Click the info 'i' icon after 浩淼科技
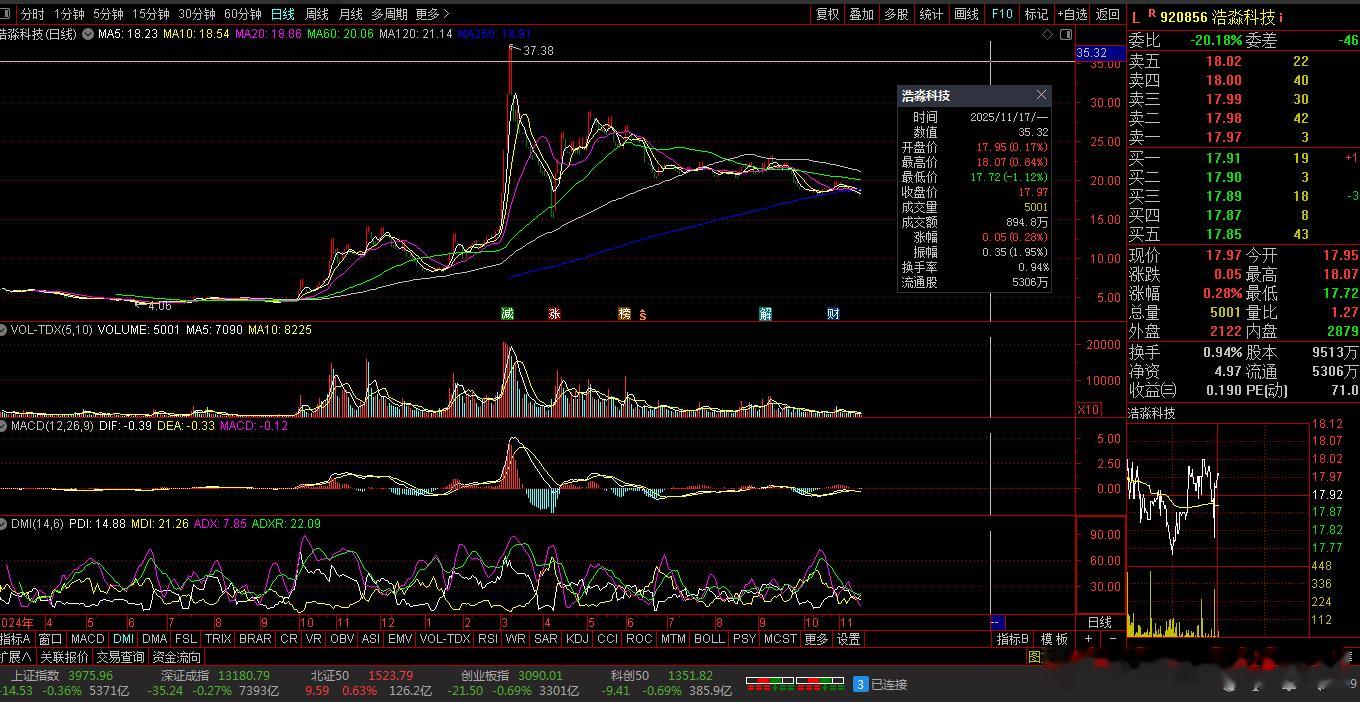 tap(1281, 17)
